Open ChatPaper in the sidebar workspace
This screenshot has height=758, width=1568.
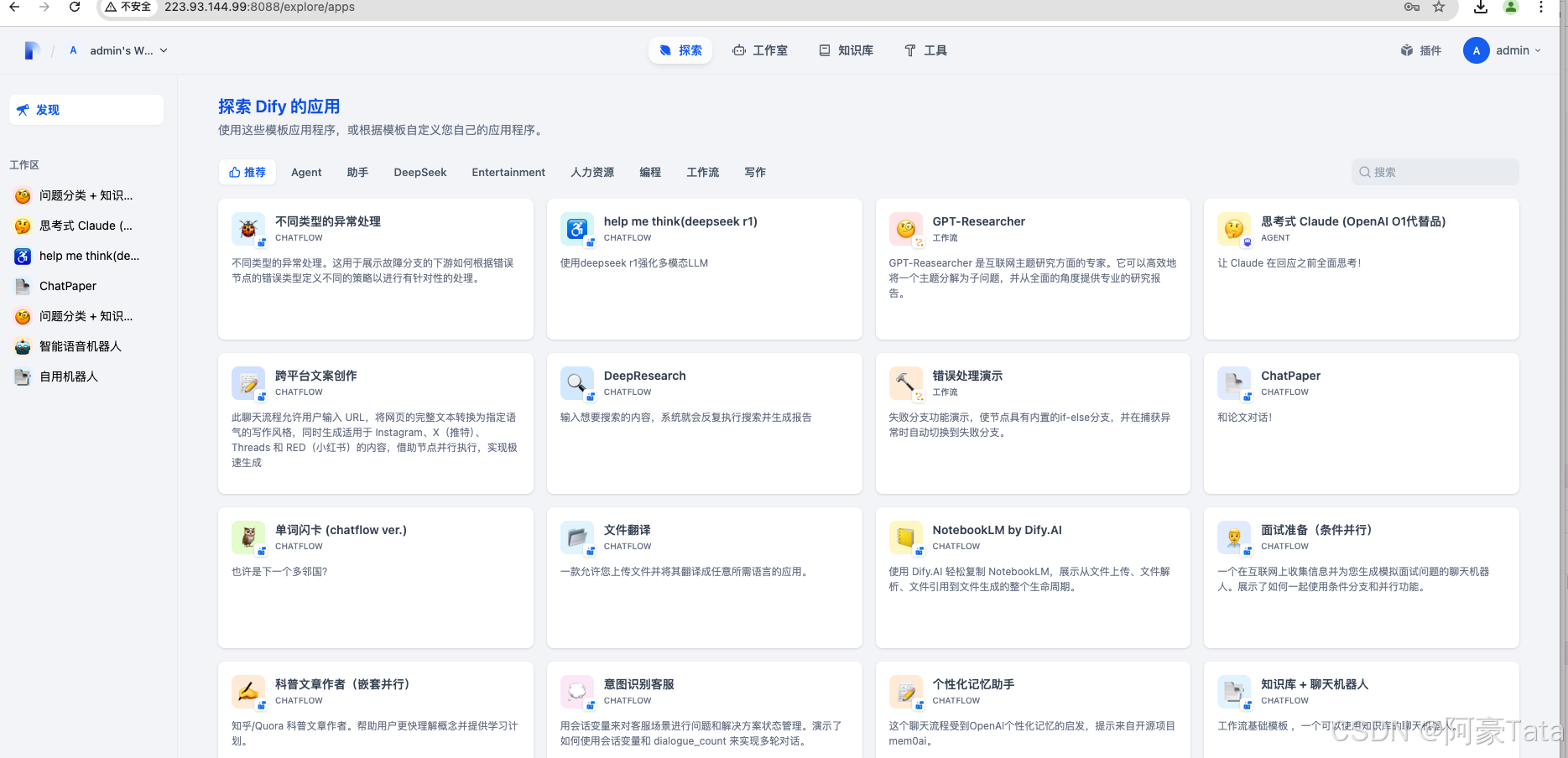86,286
